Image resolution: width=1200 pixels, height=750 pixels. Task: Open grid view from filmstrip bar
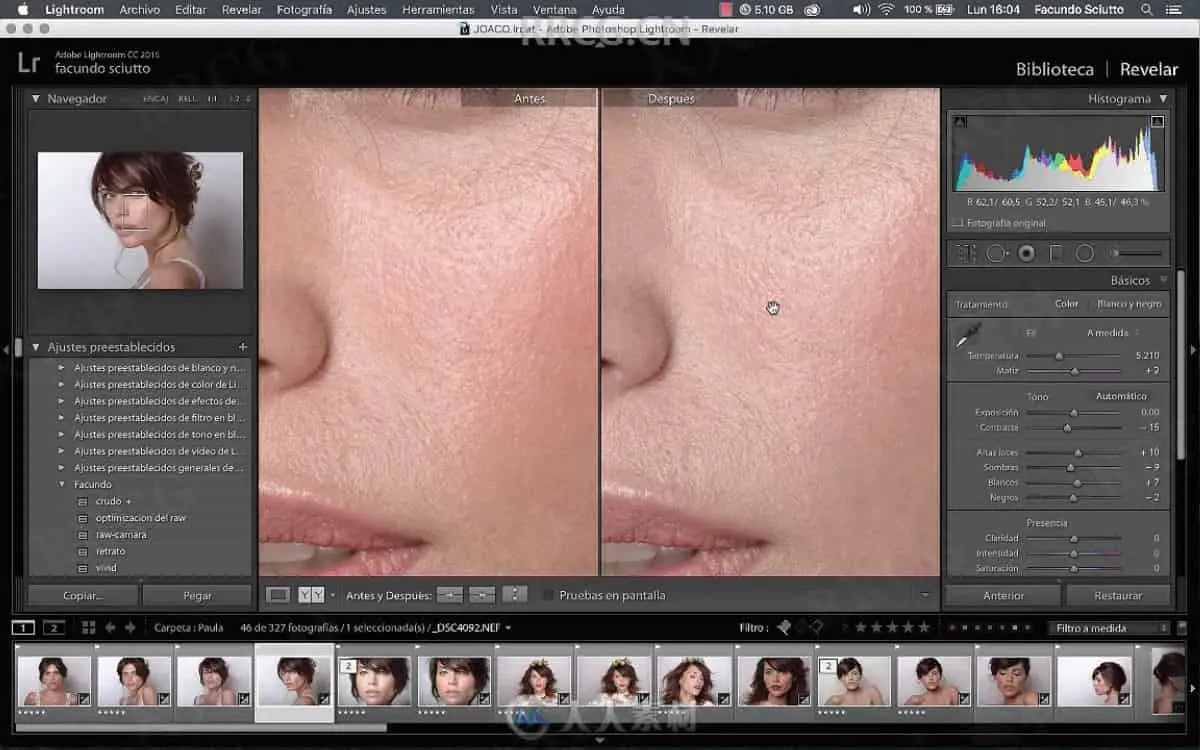[x=88, y=628]
